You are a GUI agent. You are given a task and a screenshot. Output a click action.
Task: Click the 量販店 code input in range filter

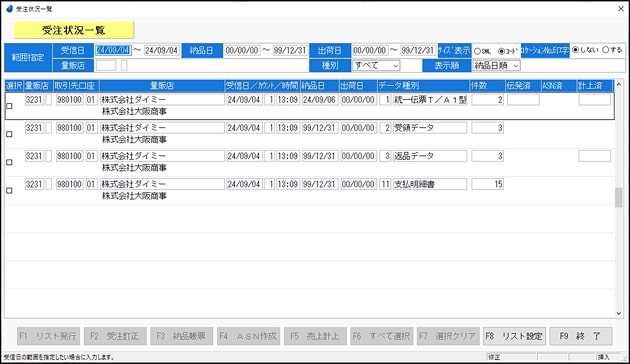[106, 65]
